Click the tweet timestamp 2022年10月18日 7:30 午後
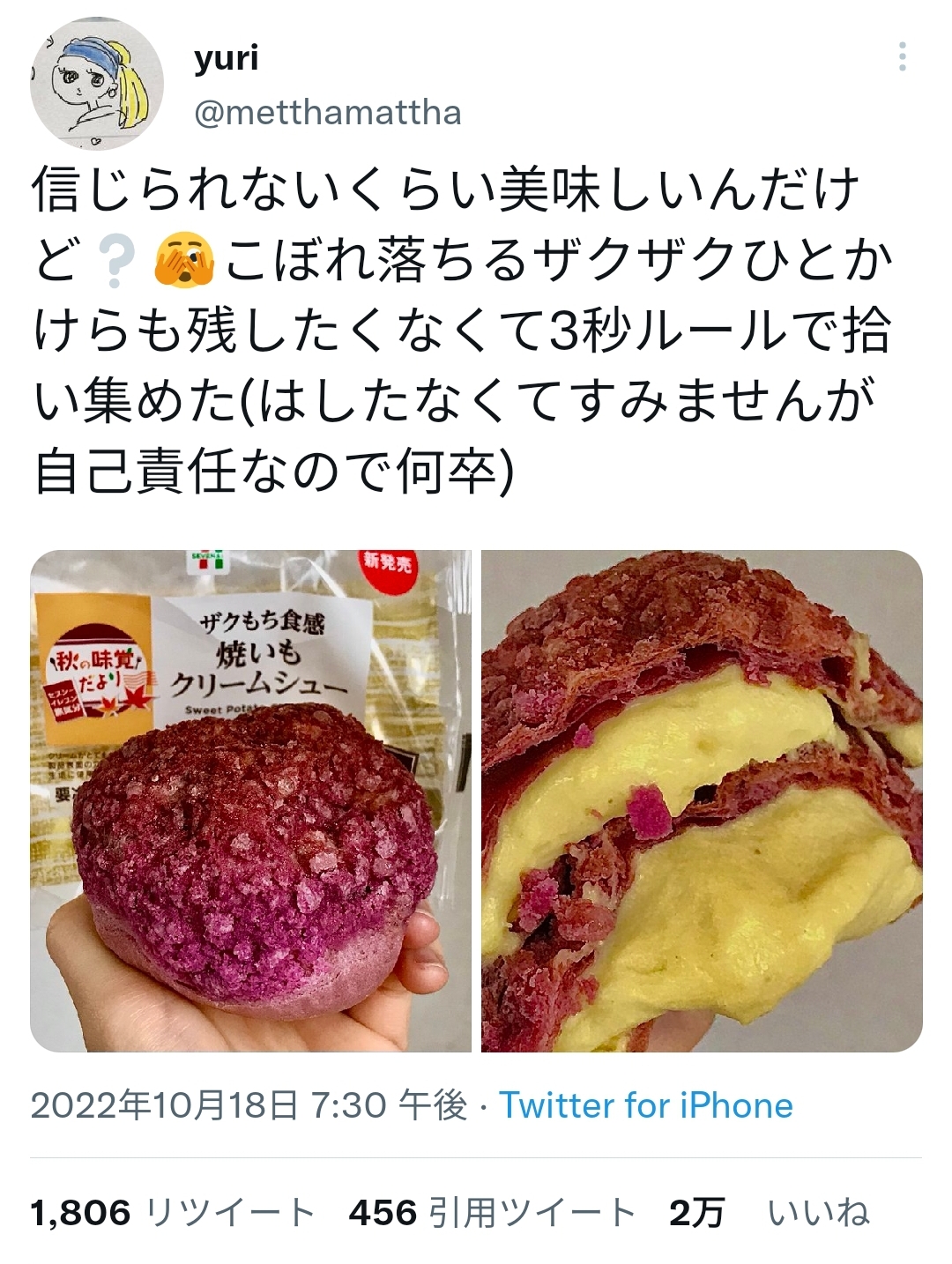Screen dimensions: 952x1264 coord(249,1104)
